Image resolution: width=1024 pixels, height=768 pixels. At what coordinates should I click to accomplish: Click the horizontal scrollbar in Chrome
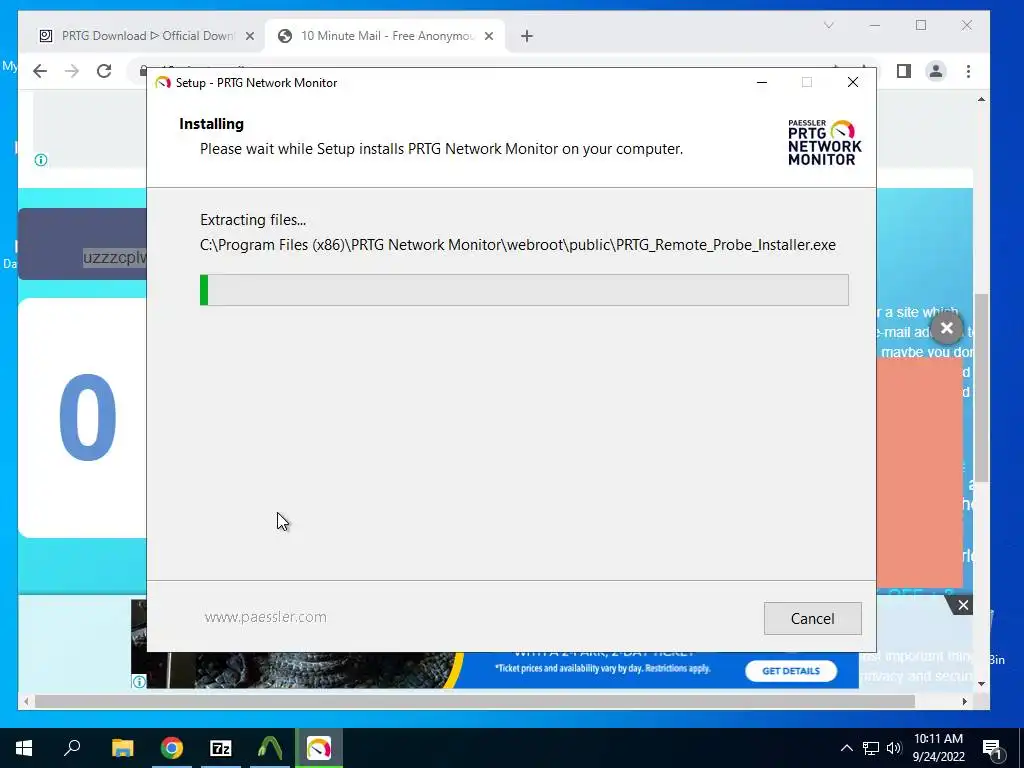[x=475, y=701]
